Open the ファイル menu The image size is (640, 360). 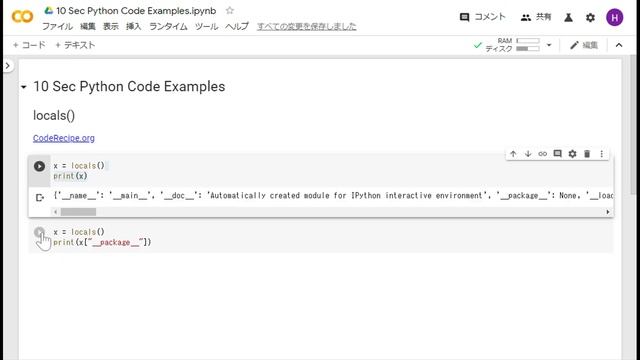[x=57, y=27]
